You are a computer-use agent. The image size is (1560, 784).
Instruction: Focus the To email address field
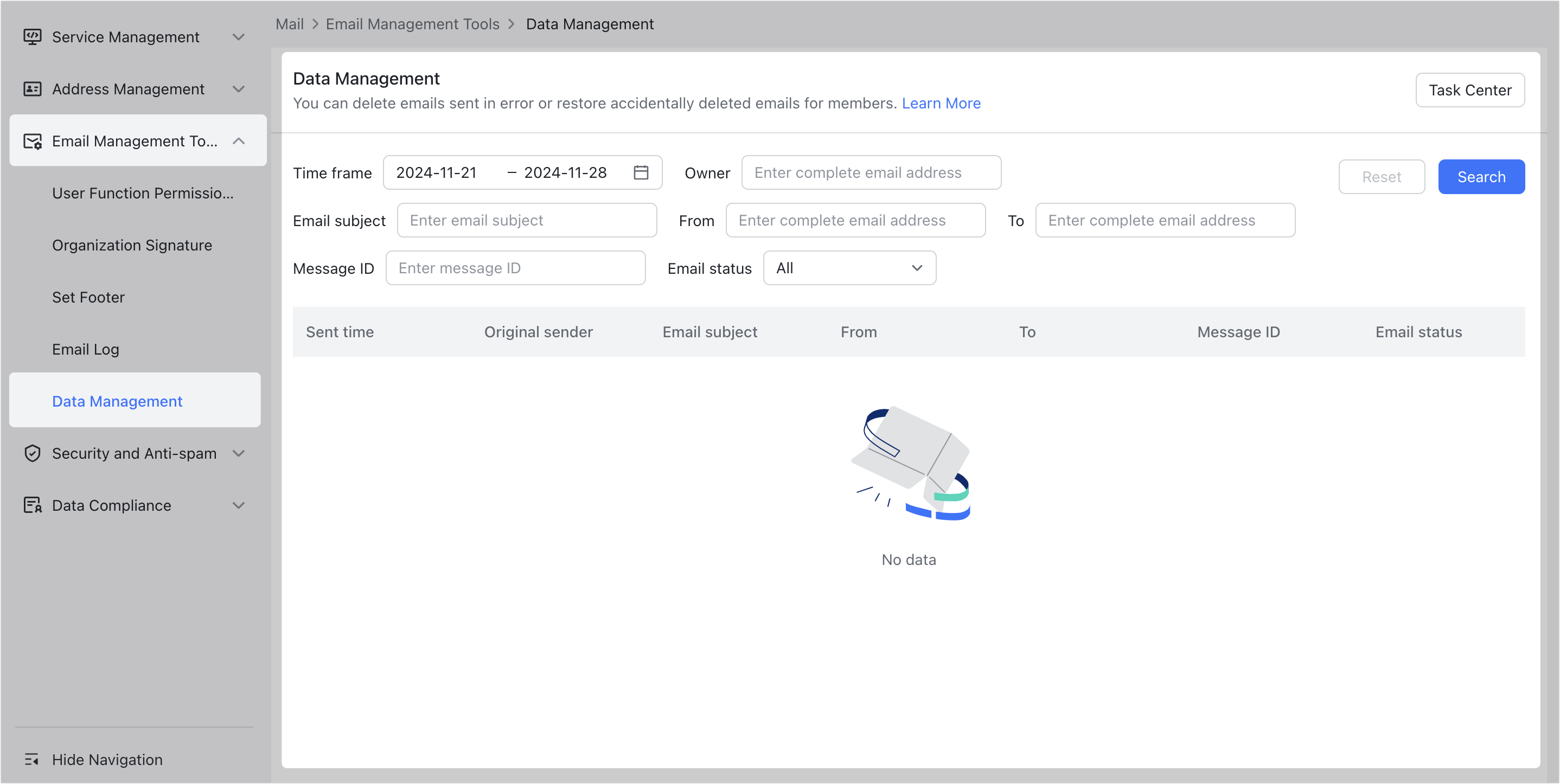(x=1165, y=220)
